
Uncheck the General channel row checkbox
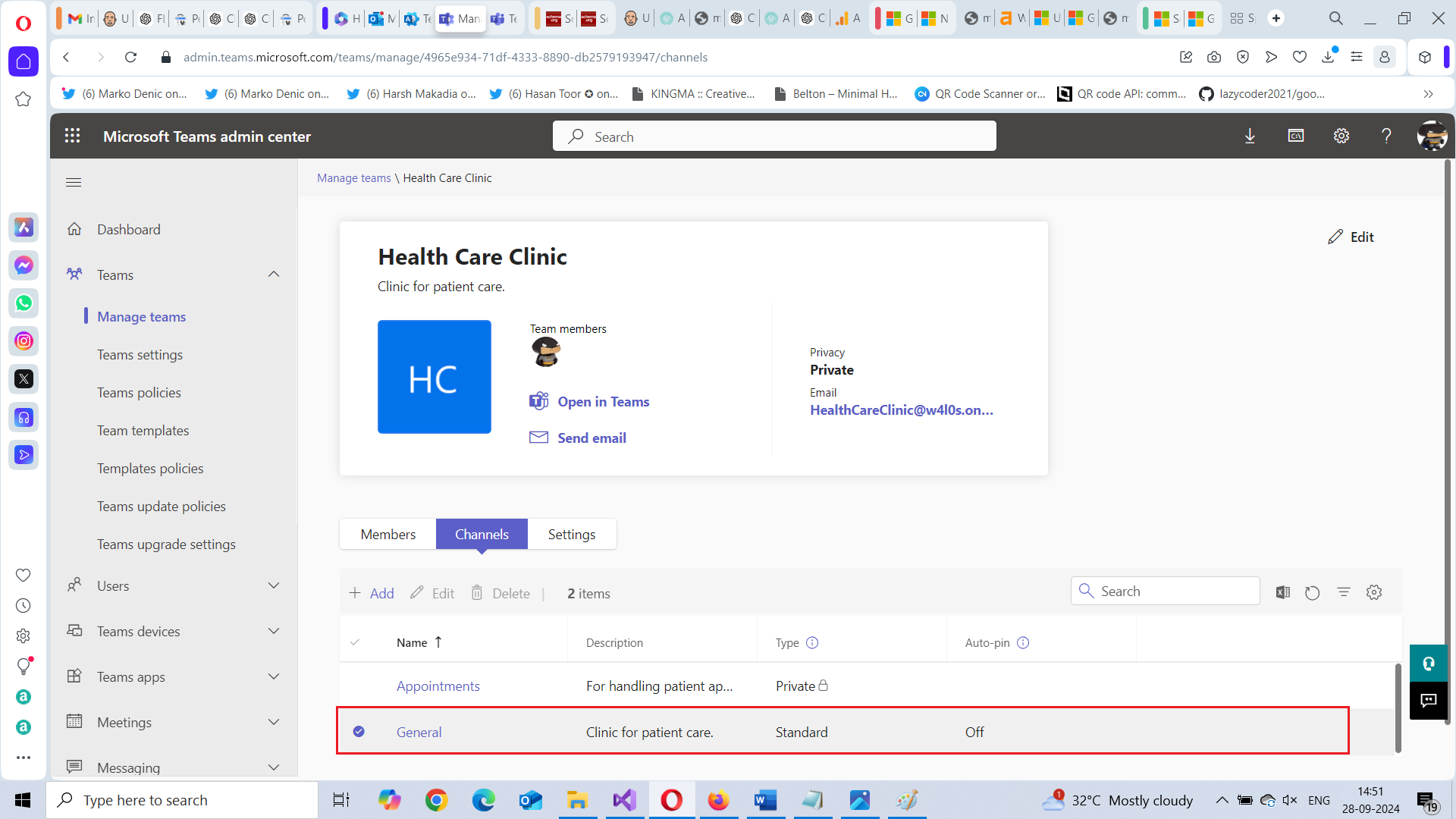tap(359, 732)
